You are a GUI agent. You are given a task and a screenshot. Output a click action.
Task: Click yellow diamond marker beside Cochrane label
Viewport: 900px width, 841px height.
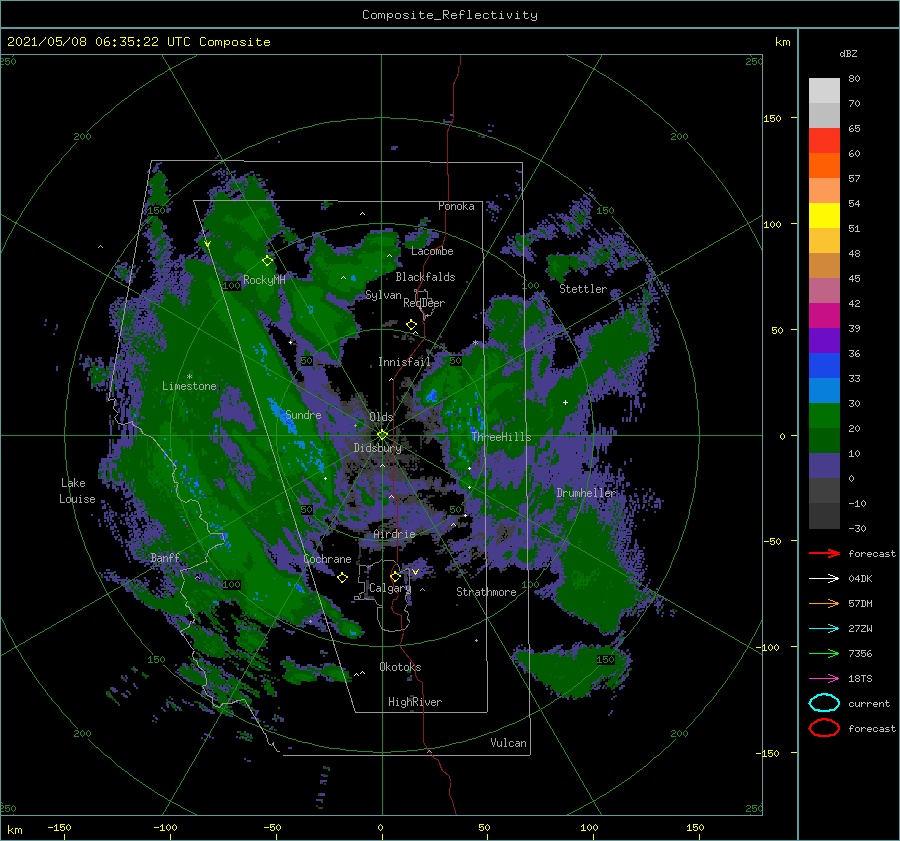(342, 578)
